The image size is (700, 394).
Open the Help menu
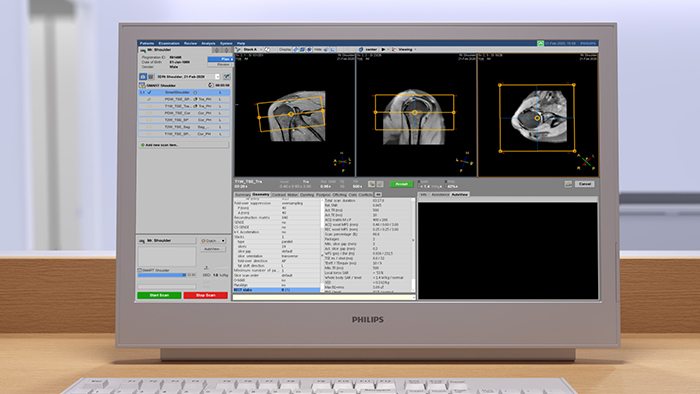241,43
